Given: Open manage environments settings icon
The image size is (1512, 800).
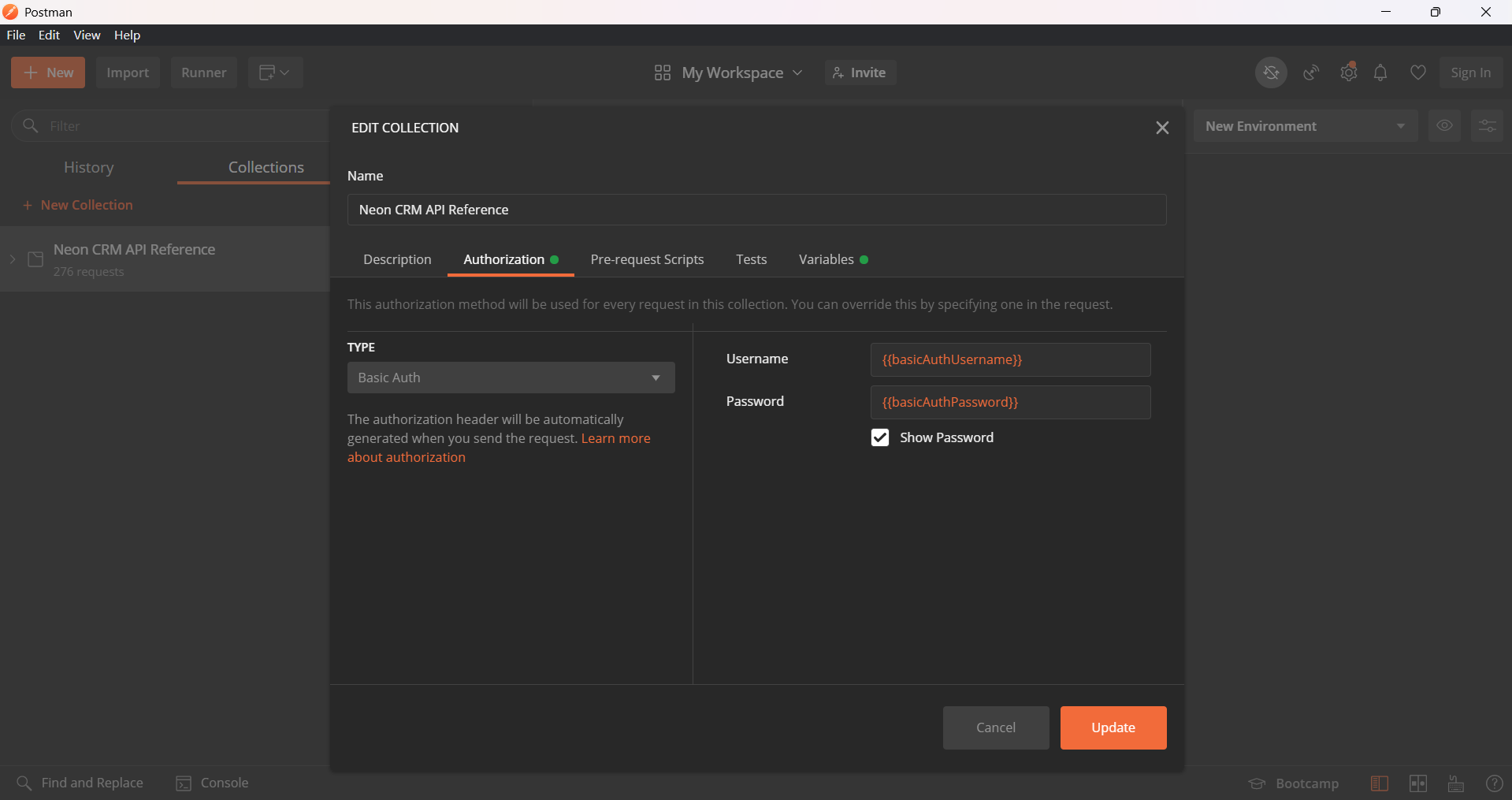Looking at the screenshot, I should click(x=1487, y=126).
